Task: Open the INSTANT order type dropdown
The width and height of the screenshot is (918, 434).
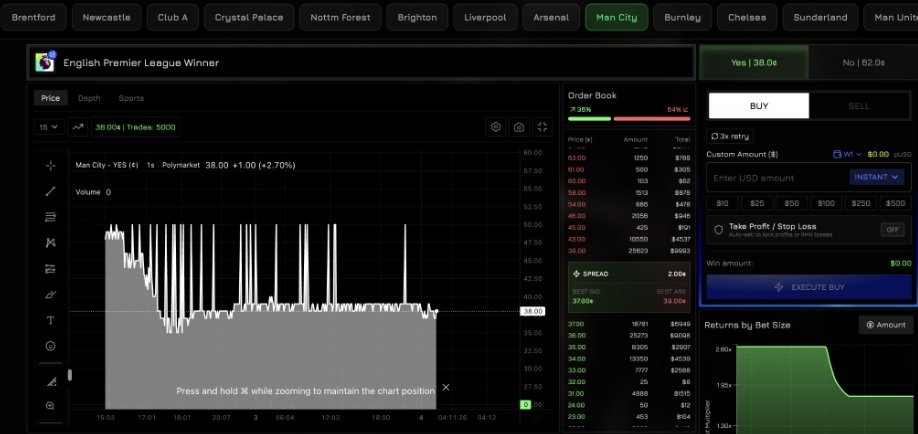Action: tap(876, 177)
